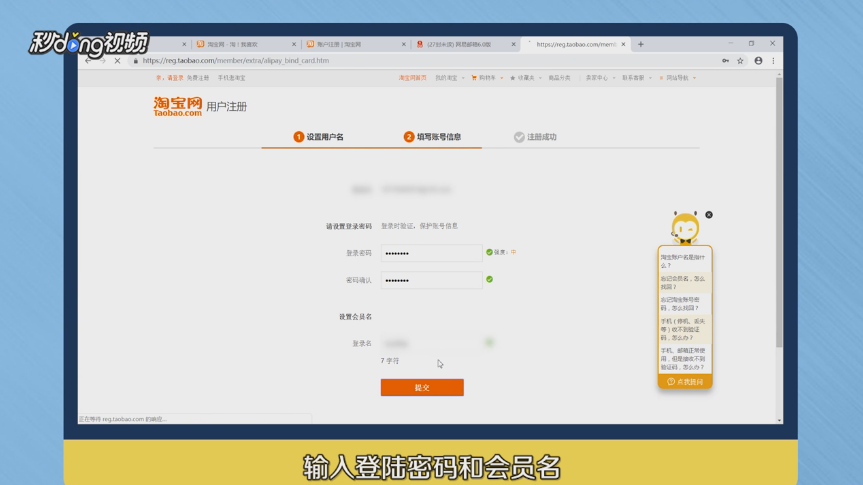Image resolution: width=863 pixels, height=485 pixels.
Task: Click the 登录名 member name field
Action: tap(432, 343)
